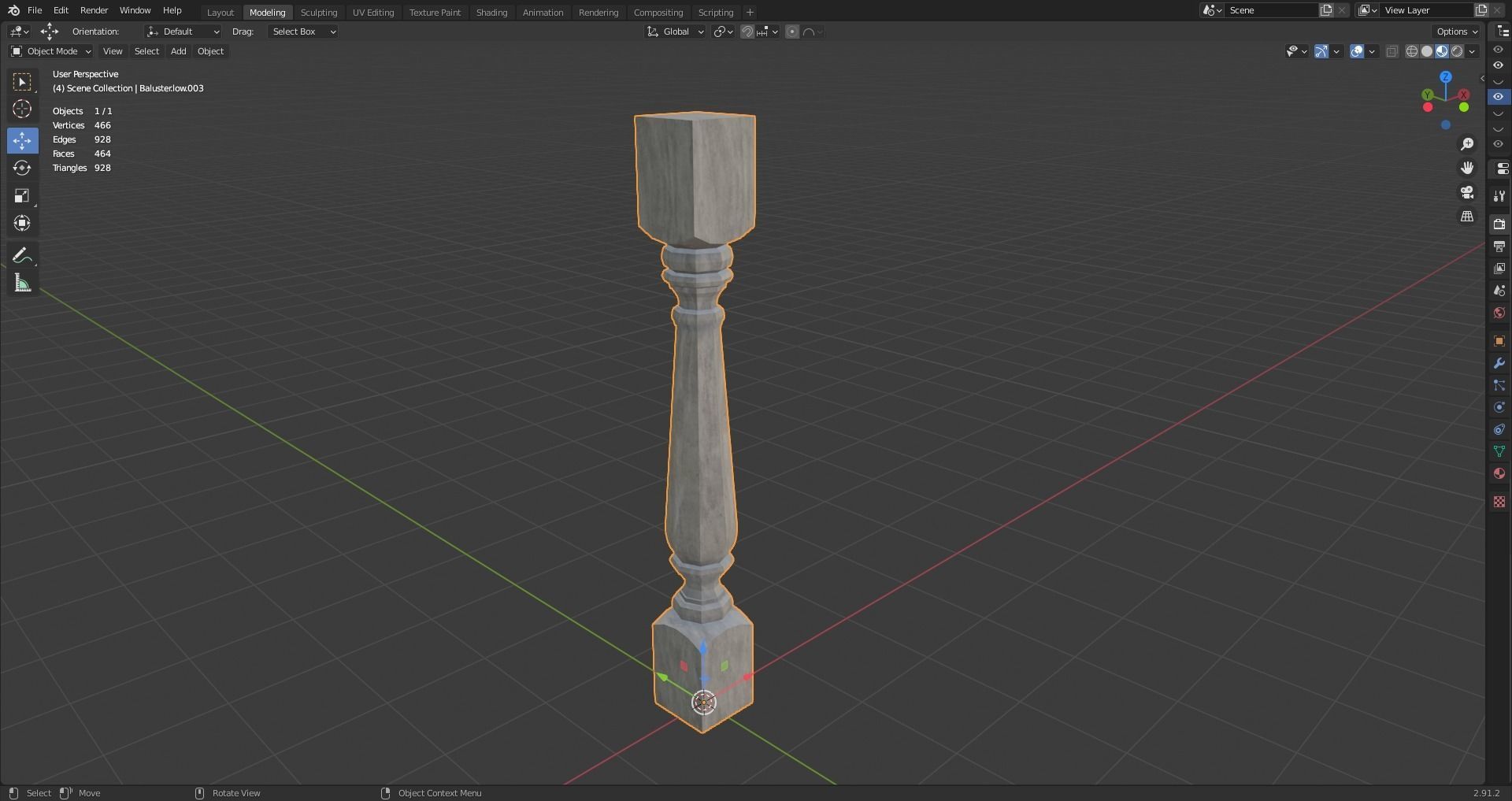Open the Object Mode dropdown
This screenshot has height=801, width=1512.
pos(51,51)
